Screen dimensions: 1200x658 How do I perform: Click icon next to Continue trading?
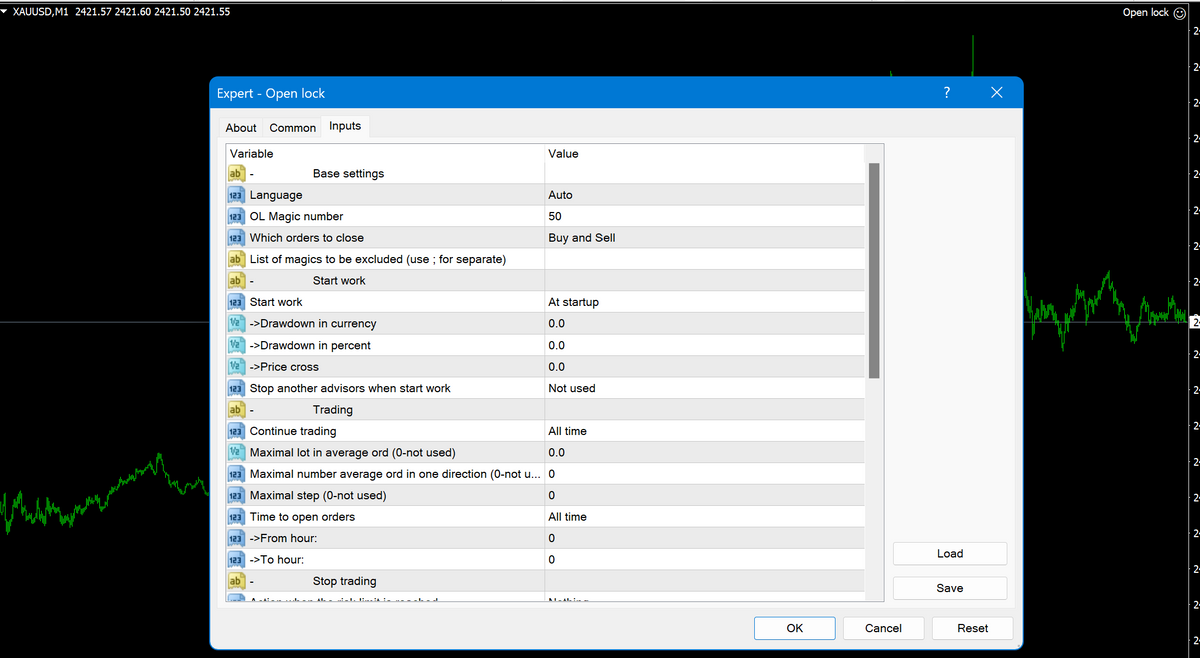coord(237,431)
